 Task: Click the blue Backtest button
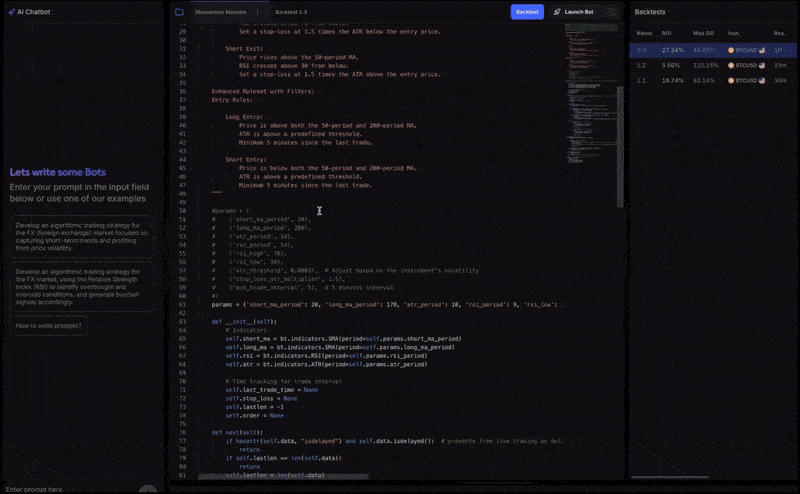pos(527,12)
